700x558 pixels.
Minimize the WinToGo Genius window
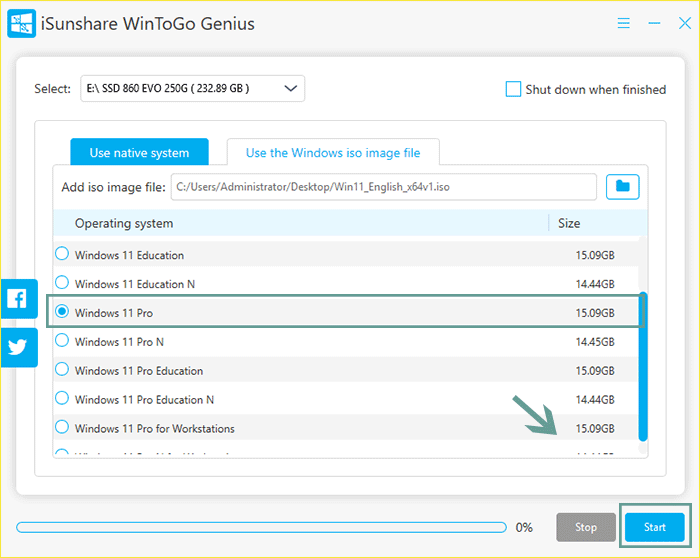(654, 23)
